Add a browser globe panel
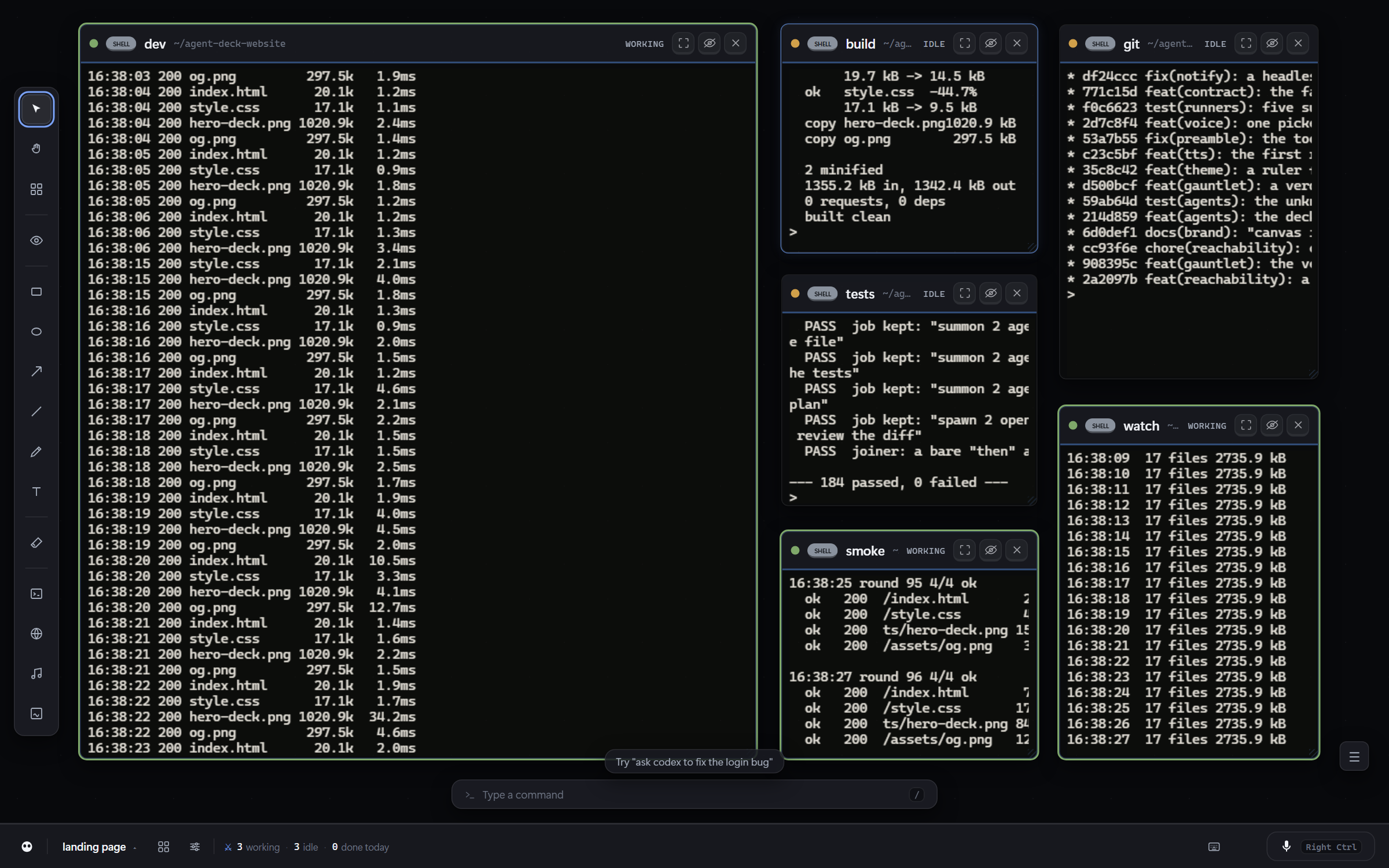The image size is (1389, 868). (36, 634)
